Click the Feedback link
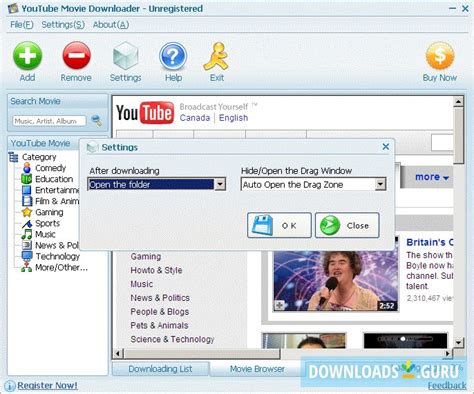Viewport: 474px width, 394px height. pyautogui.click(x=447, y=386)
